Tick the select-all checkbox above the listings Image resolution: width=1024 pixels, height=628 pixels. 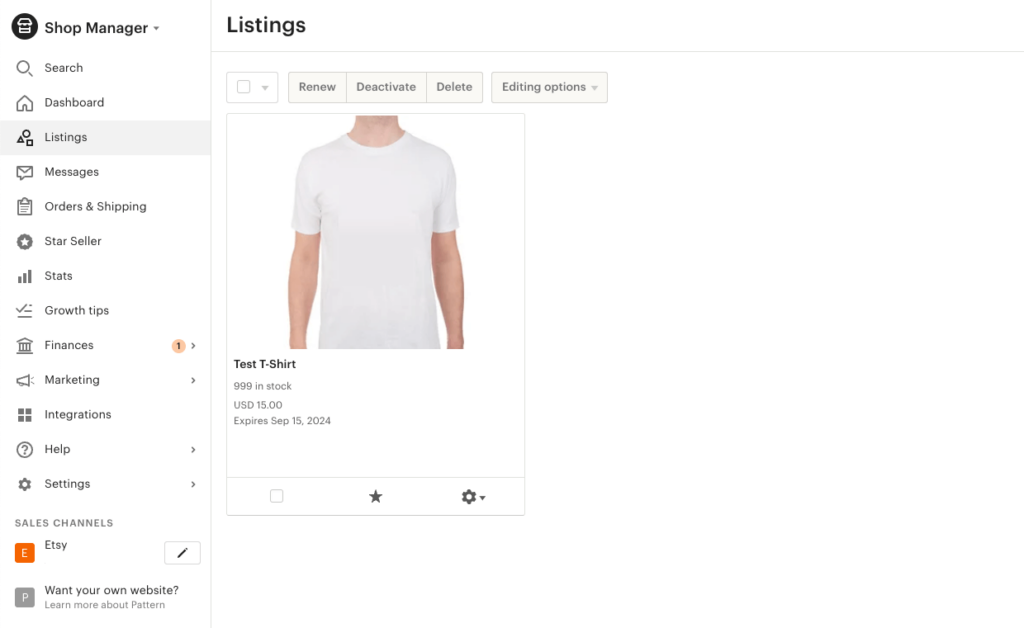243,87
